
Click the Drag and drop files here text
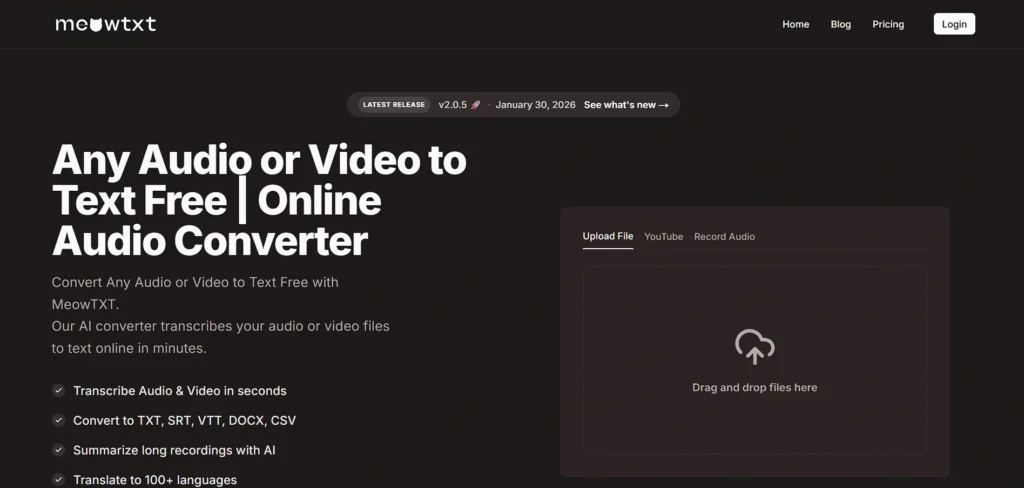click(x=754, y=387)
